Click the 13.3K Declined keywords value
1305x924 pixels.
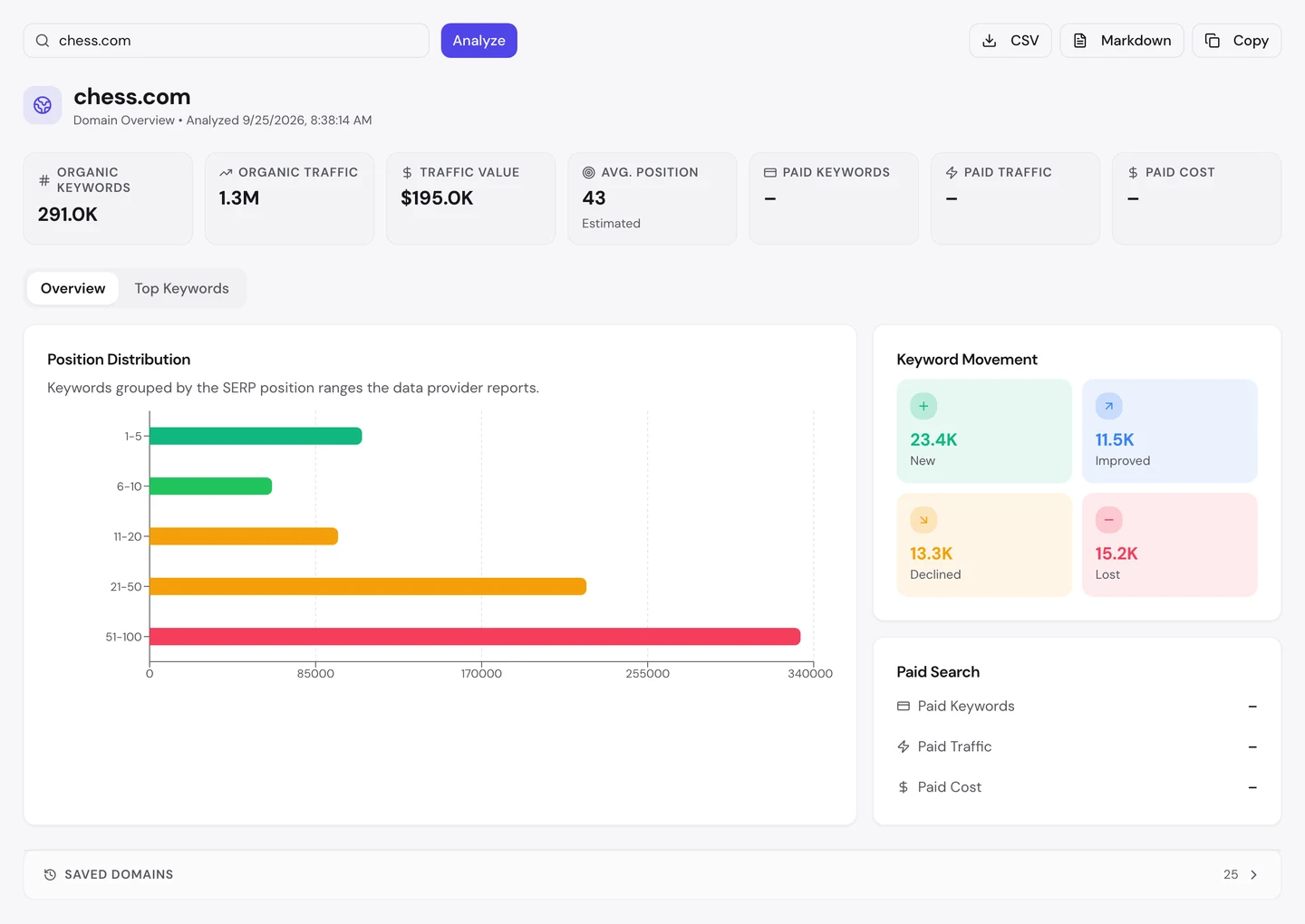[932, 553]
